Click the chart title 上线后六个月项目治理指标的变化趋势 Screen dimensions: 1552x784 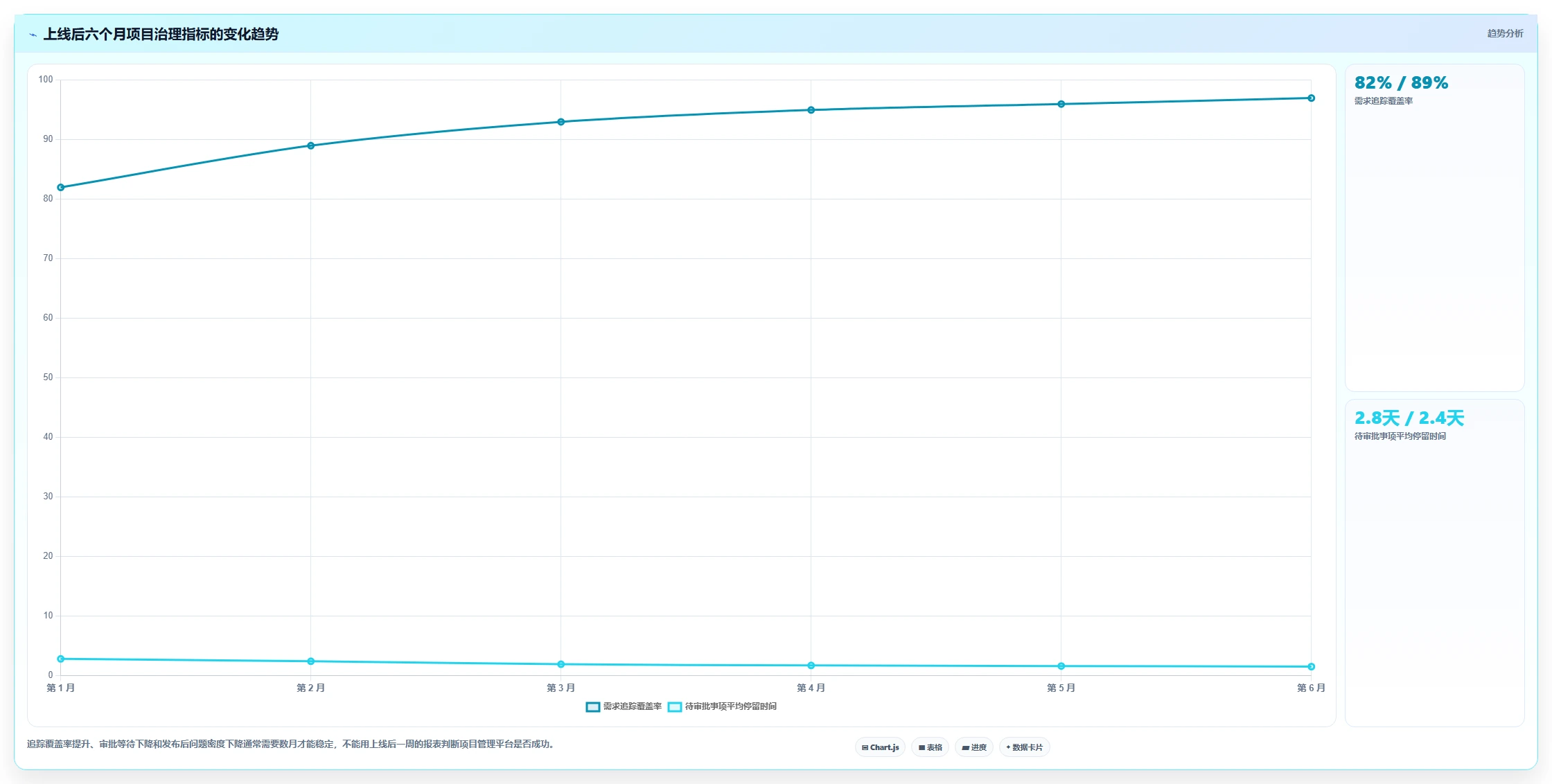click(161, 34)
